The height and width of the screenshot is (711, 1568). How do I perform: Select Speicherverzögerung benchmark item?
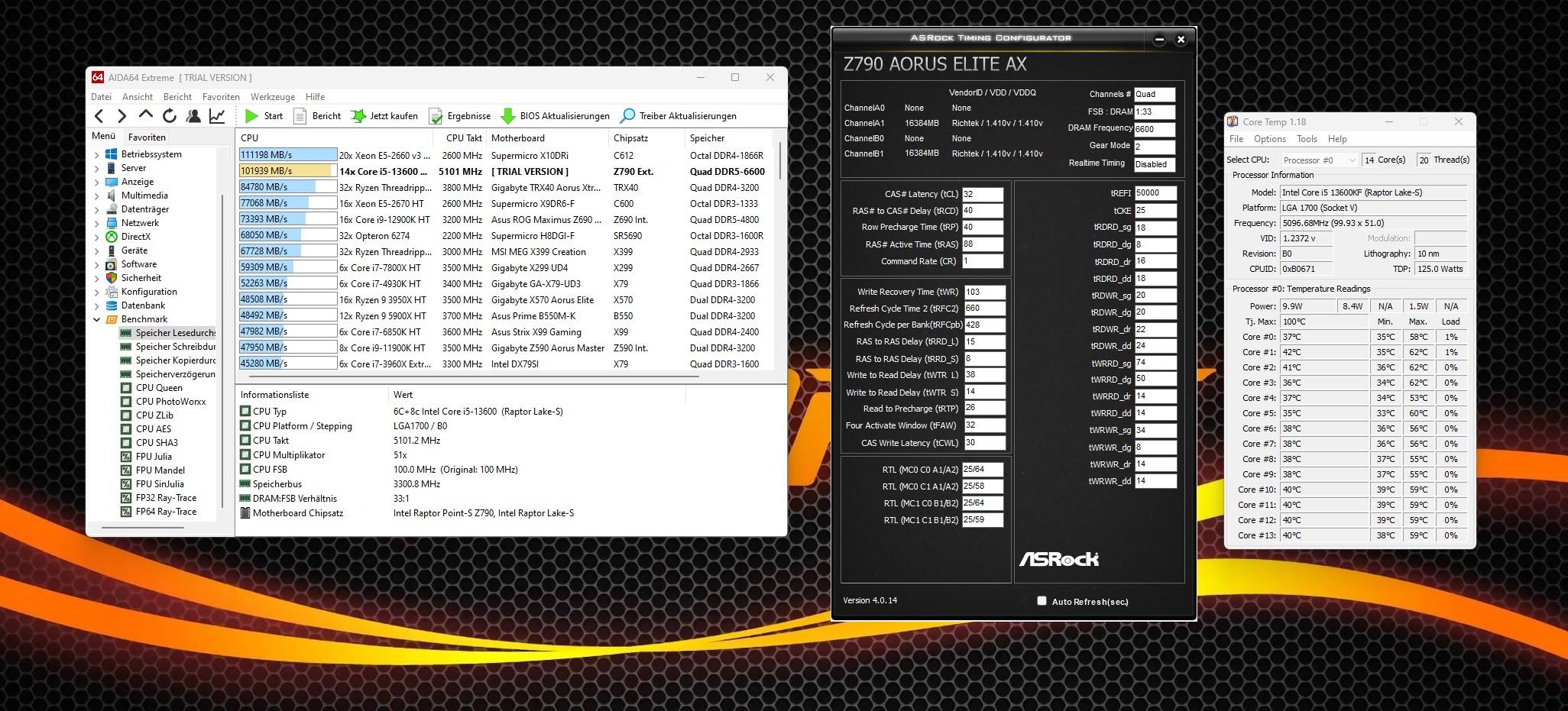coord(167,374)
